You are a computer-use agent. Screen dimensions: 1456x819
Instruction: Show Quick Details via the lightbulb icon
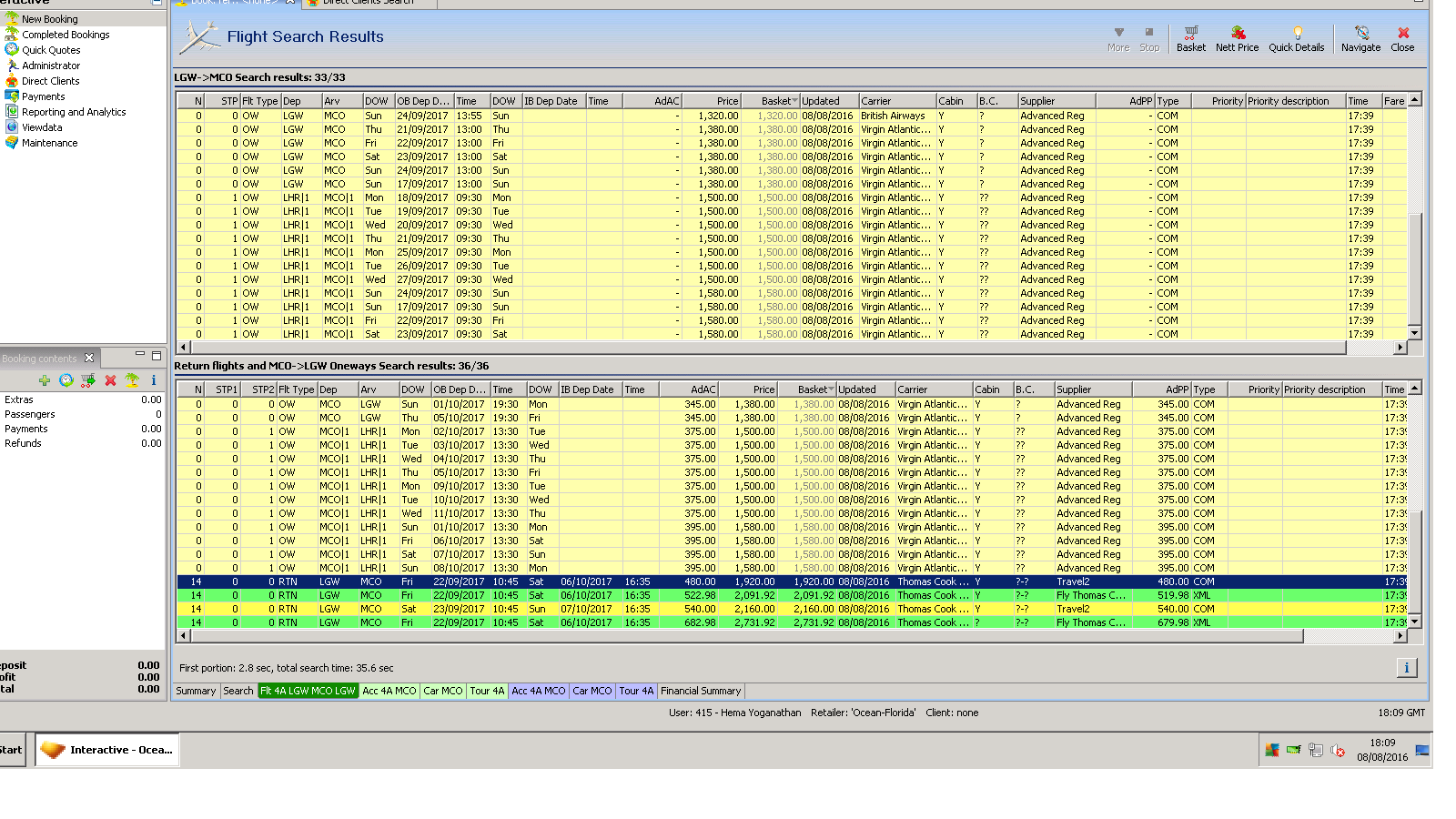[x=1296, y=38]
